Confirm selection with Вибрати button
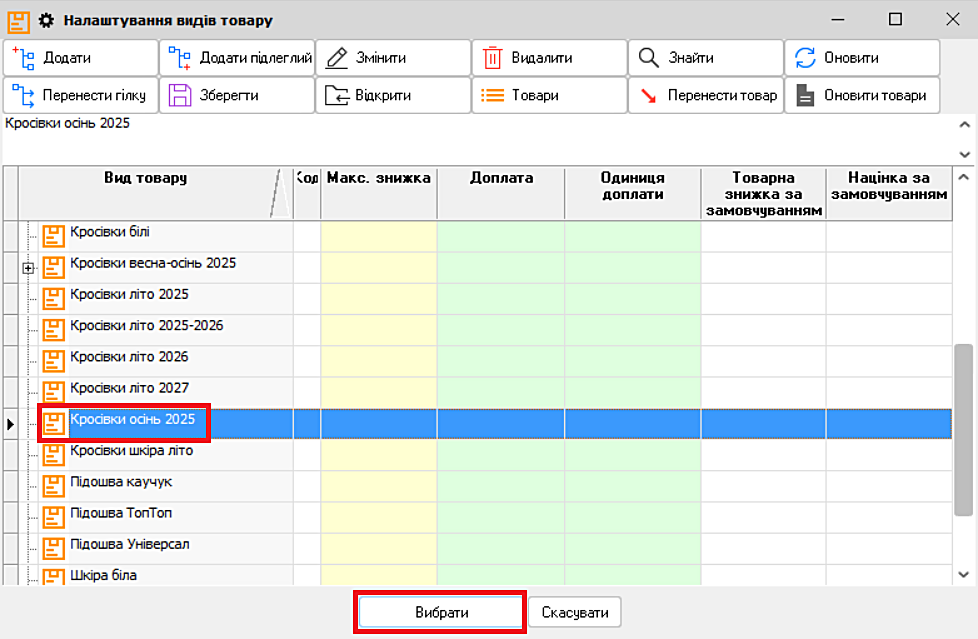This screenshot has height=639, width=978. 441,613
